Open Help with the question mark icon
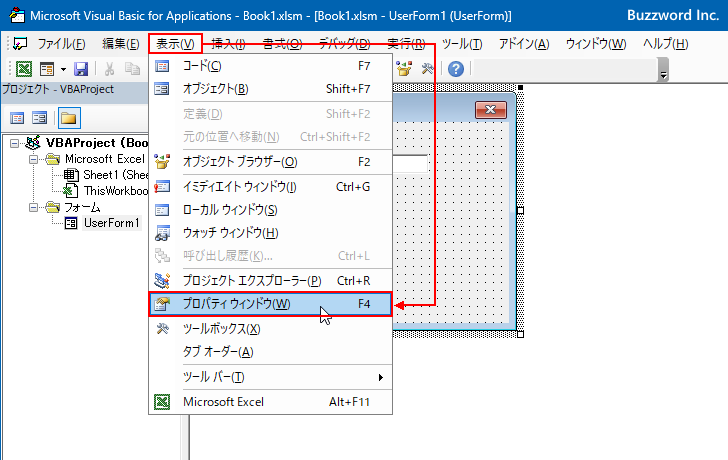 456,69
